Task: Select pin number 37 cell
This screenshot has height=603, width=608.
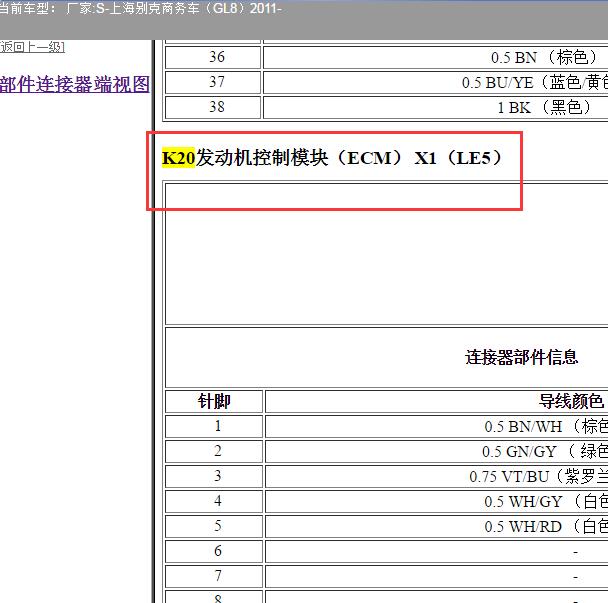Action: coord(213,82)
